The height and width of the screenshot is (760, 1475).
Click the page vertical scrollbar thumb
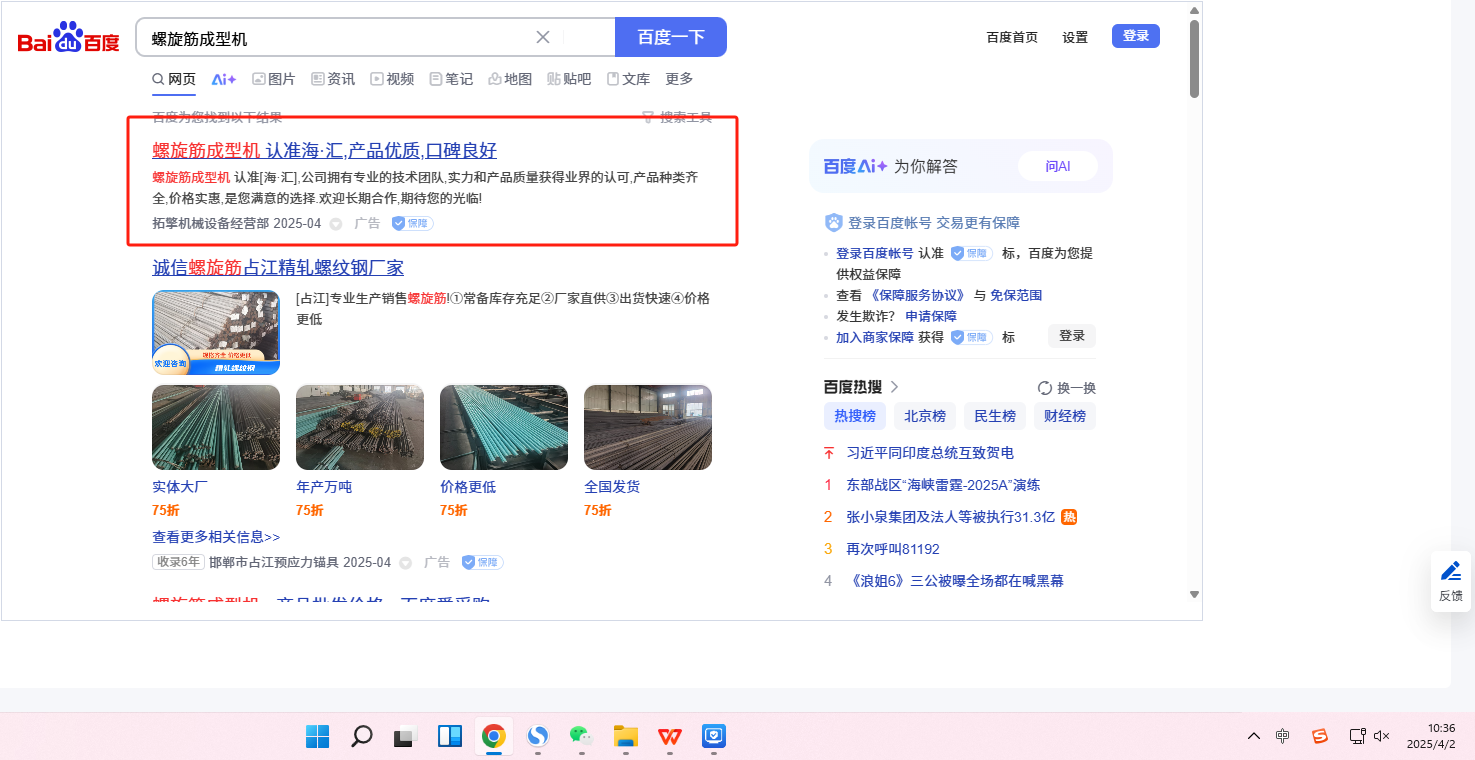pos(1194,58)
